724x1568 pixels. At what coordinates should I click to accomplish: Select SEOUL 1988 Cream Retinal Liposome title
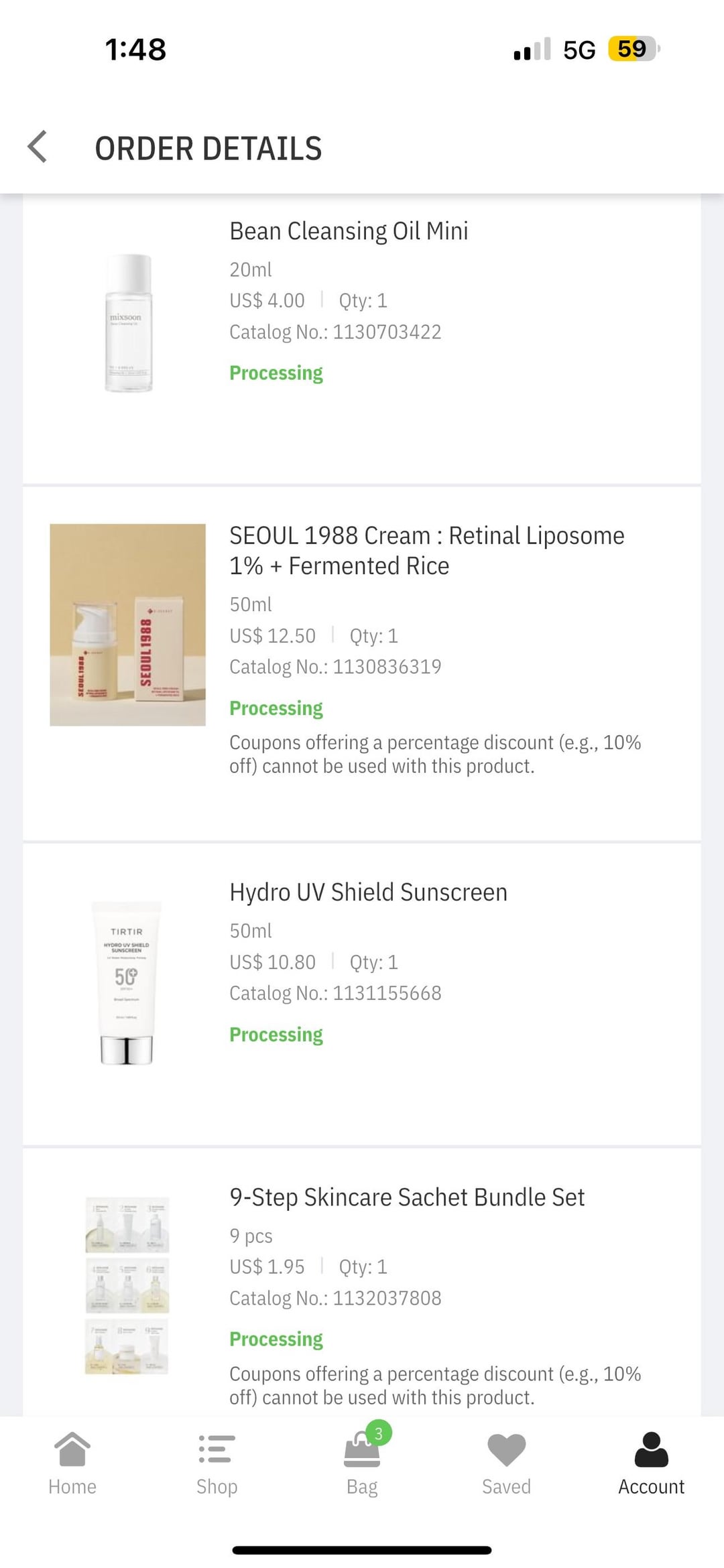[x=427, y=550]
